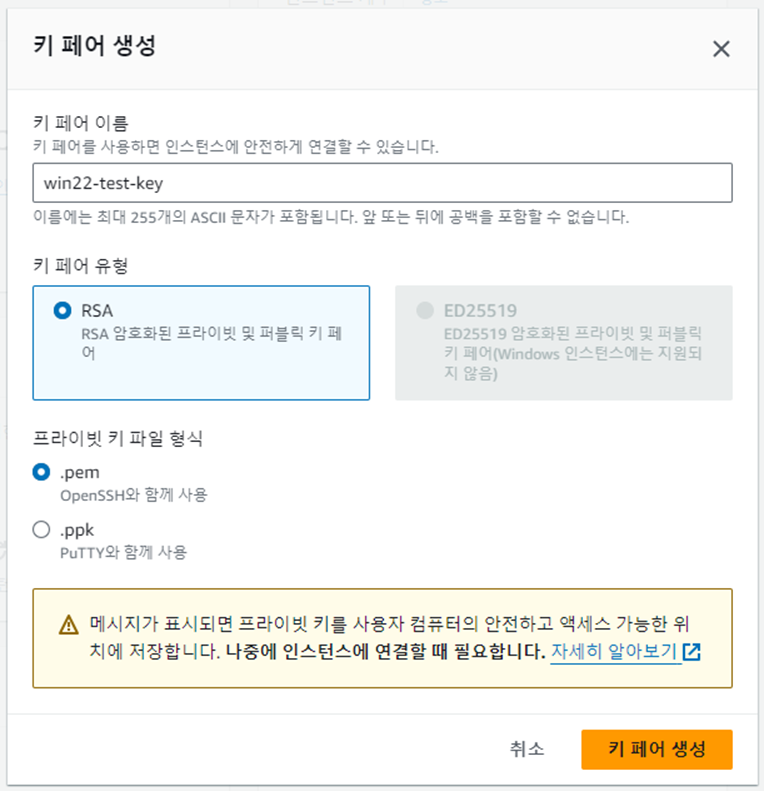764x791 pixels.
Task: Click the ED25519 description in the grayed-out tile
Action: tap(573, 354)
